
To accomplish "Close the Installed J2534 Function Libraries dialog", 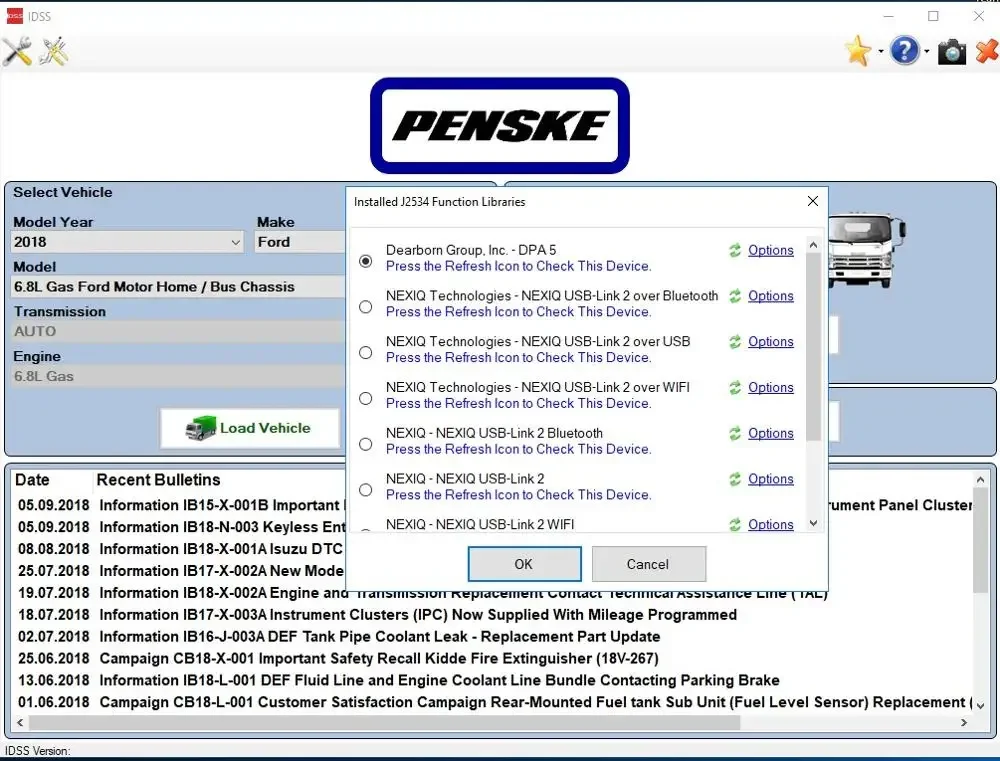I will (x=812, y=201).
